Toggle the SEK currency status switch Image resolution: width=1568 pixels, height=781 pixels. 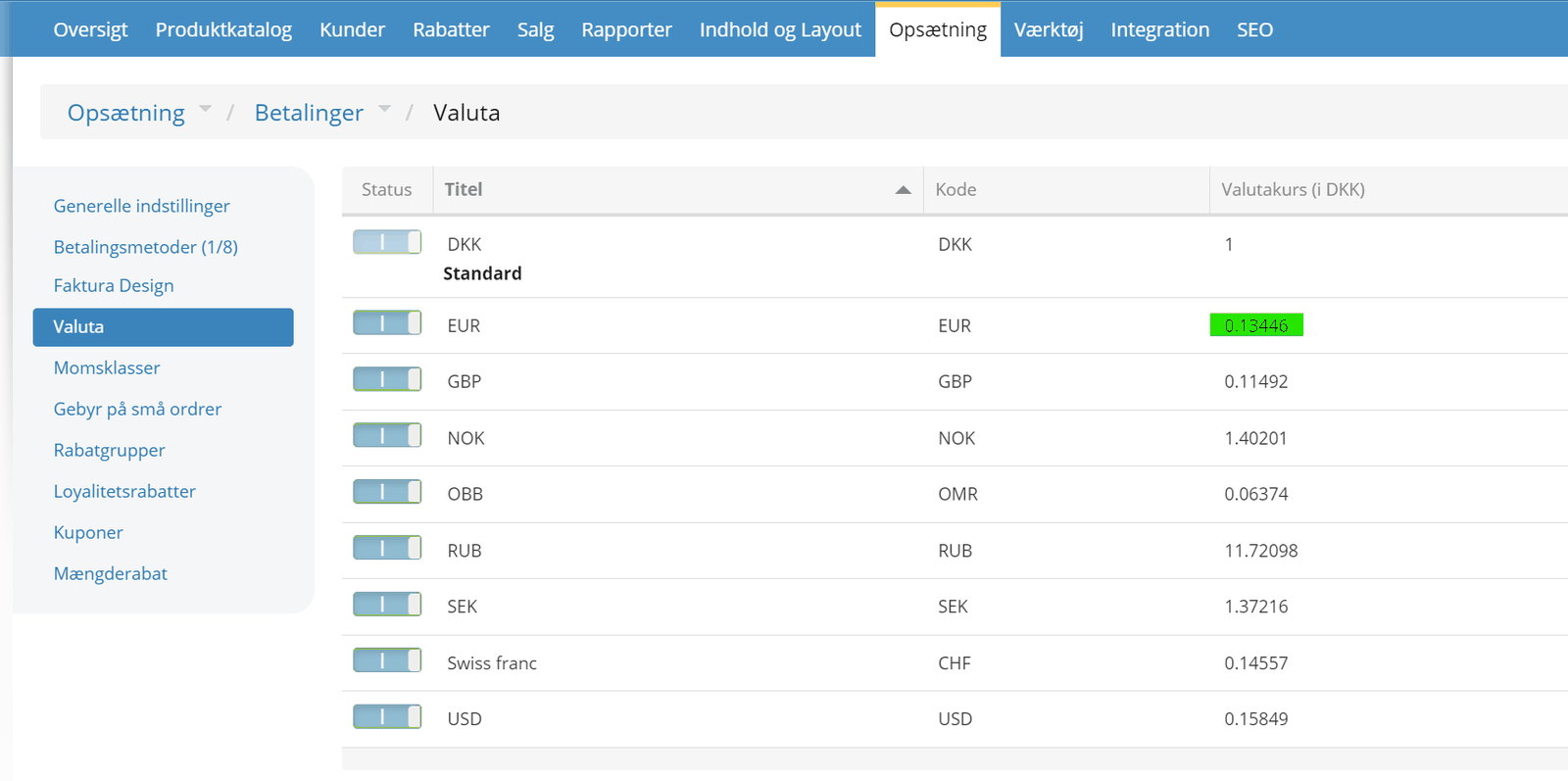coord(387,605)
